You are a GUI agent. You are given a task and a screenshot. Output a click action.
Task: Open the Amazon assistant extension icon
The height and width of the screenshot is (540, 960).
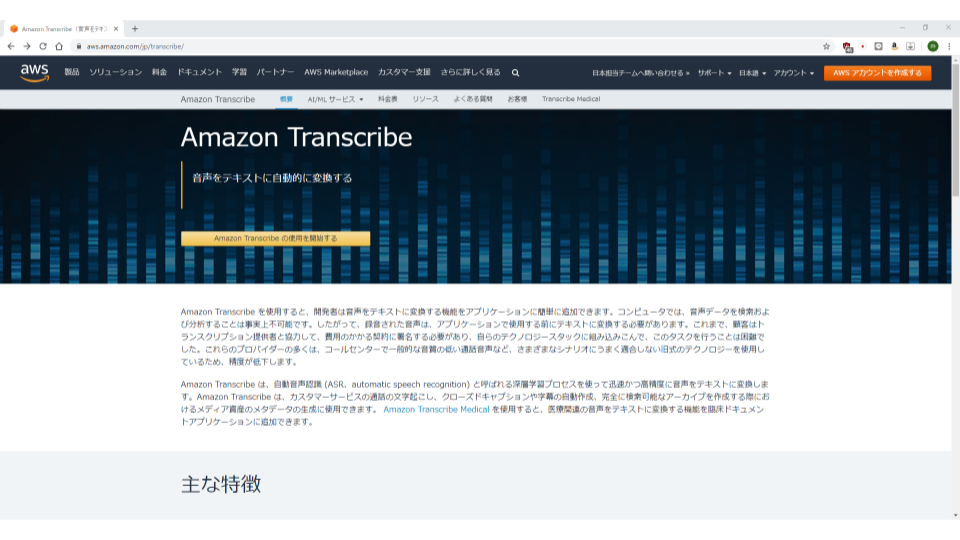[894, 47]
